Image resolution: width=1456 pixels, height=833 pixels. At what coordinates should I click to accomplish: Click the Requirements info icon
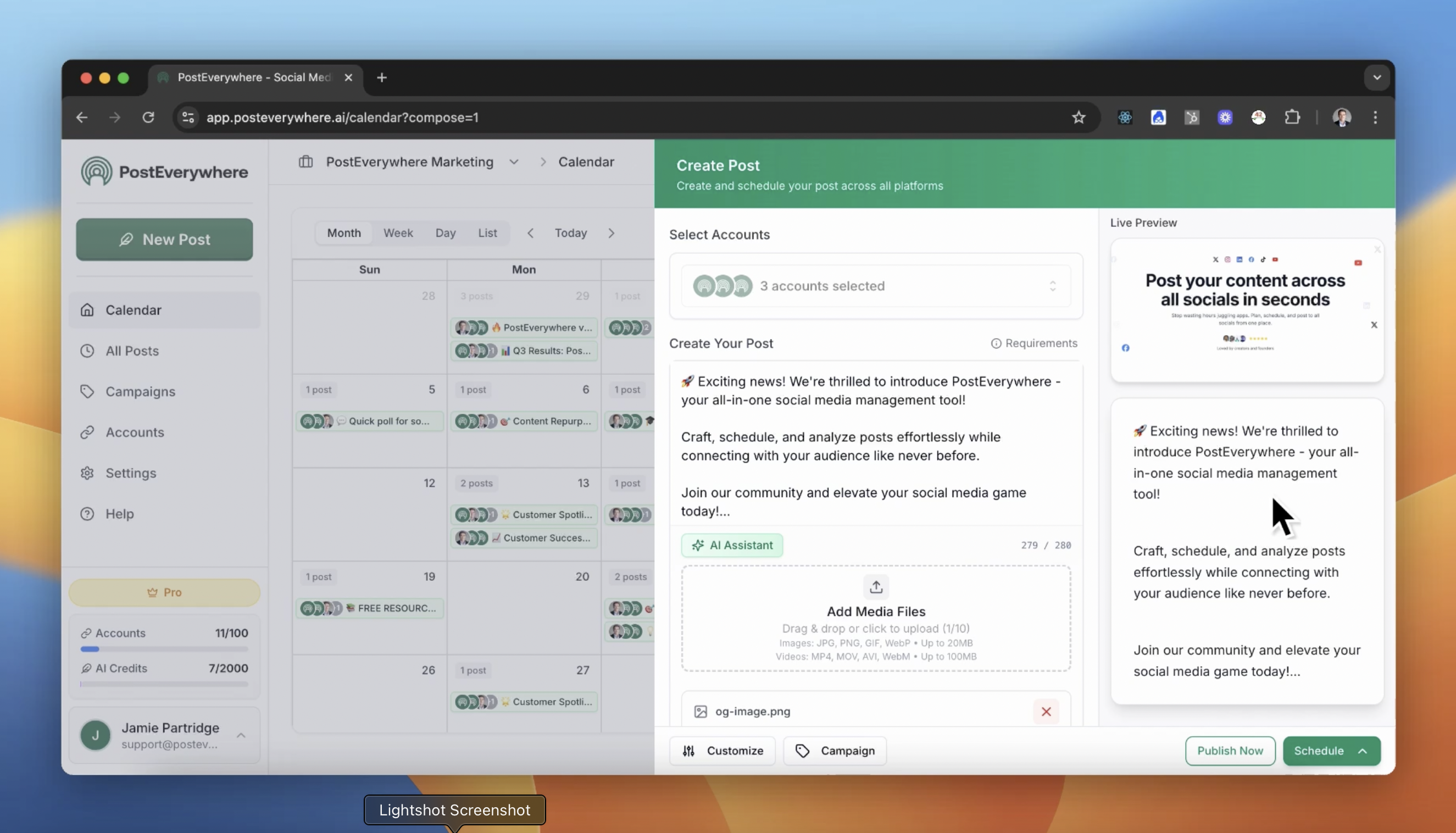[x=996, y=343]
